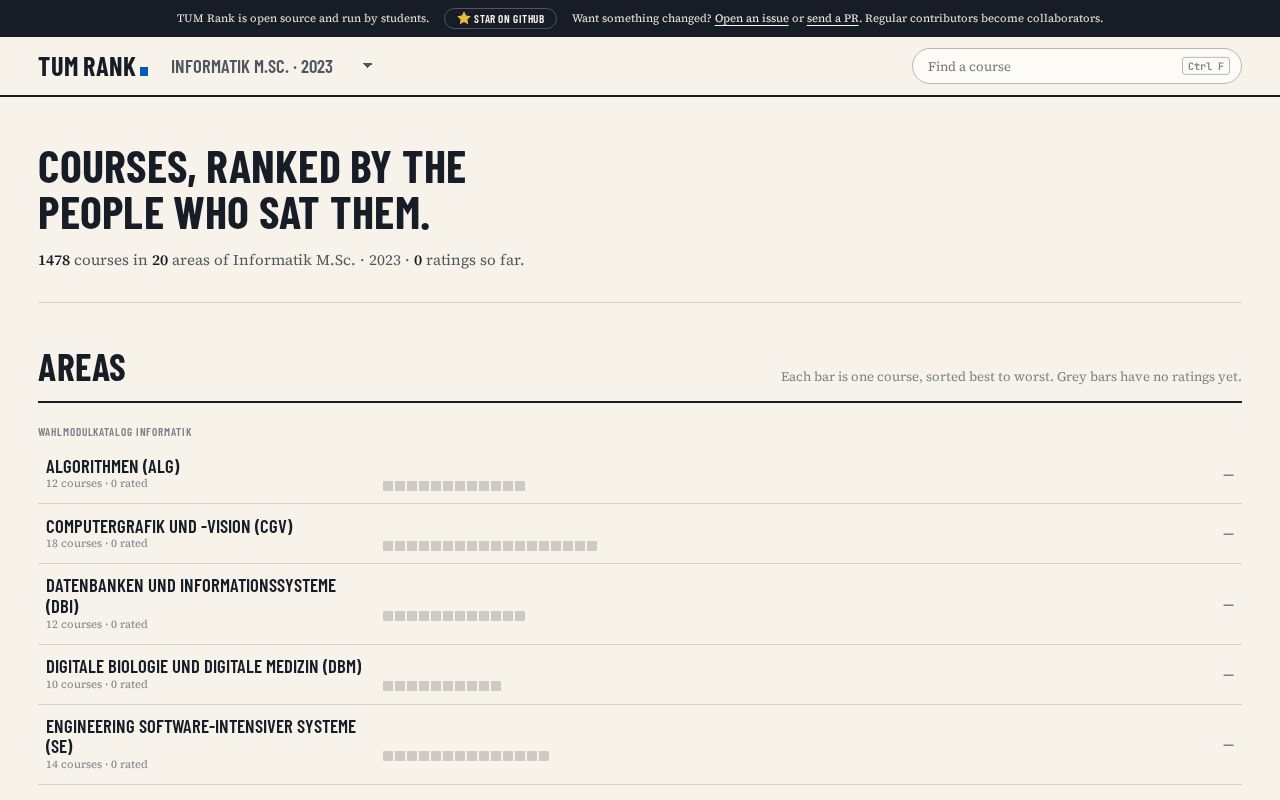Click last course bar in DBM row
Viewport: 1280px width, 800px height.
pyautogui.click(x=496, y=686)
